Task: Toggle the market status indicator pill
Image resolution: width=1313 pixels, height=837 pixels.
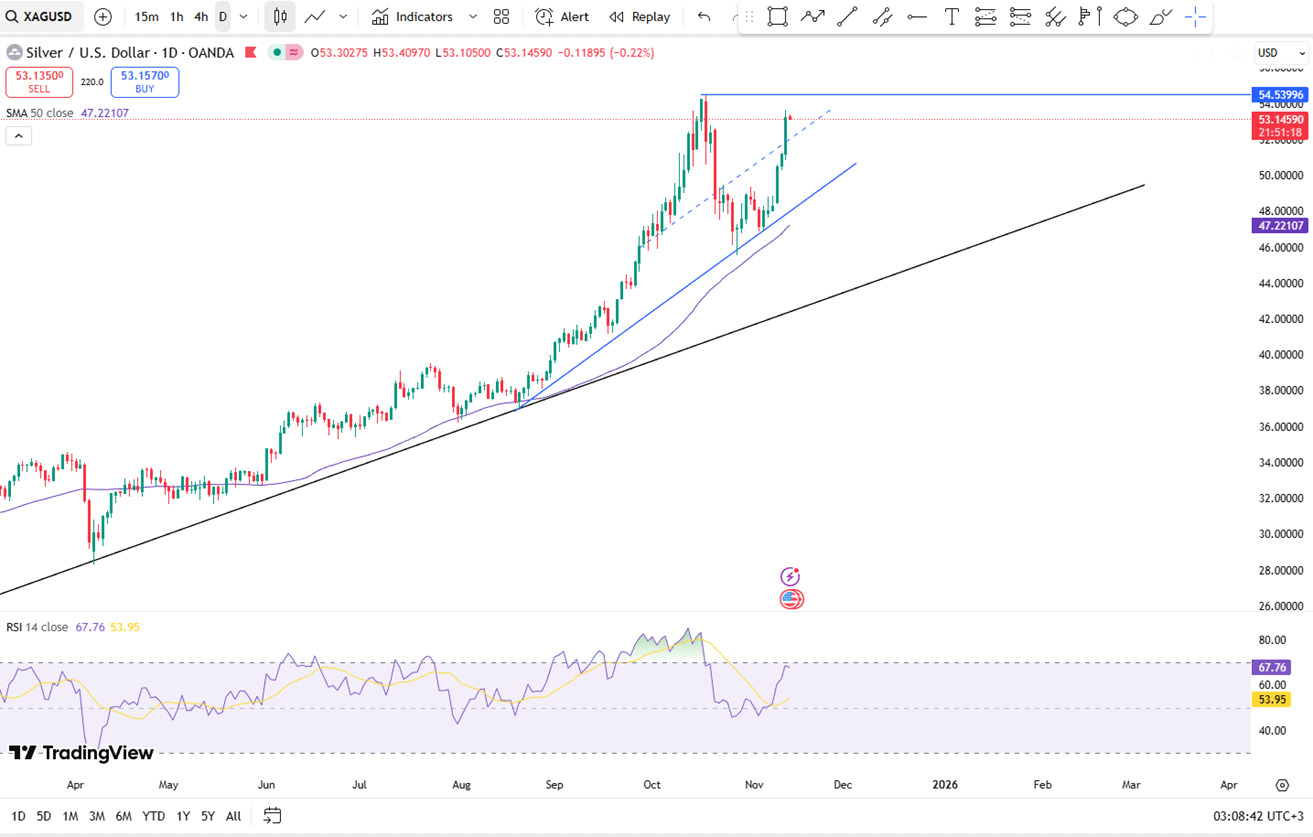Action: click(285, 53)
